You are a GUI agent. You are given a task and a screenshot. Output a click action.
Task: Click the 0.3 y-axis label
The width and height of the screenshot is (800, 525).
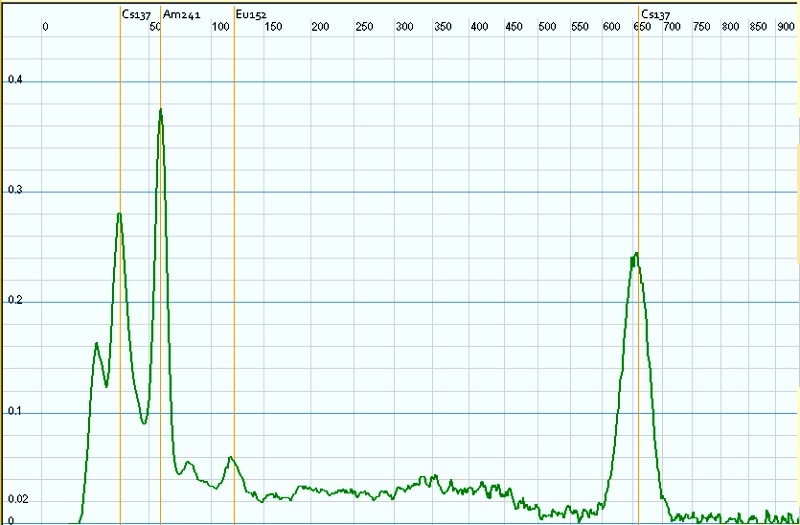[x=14, y=190]
